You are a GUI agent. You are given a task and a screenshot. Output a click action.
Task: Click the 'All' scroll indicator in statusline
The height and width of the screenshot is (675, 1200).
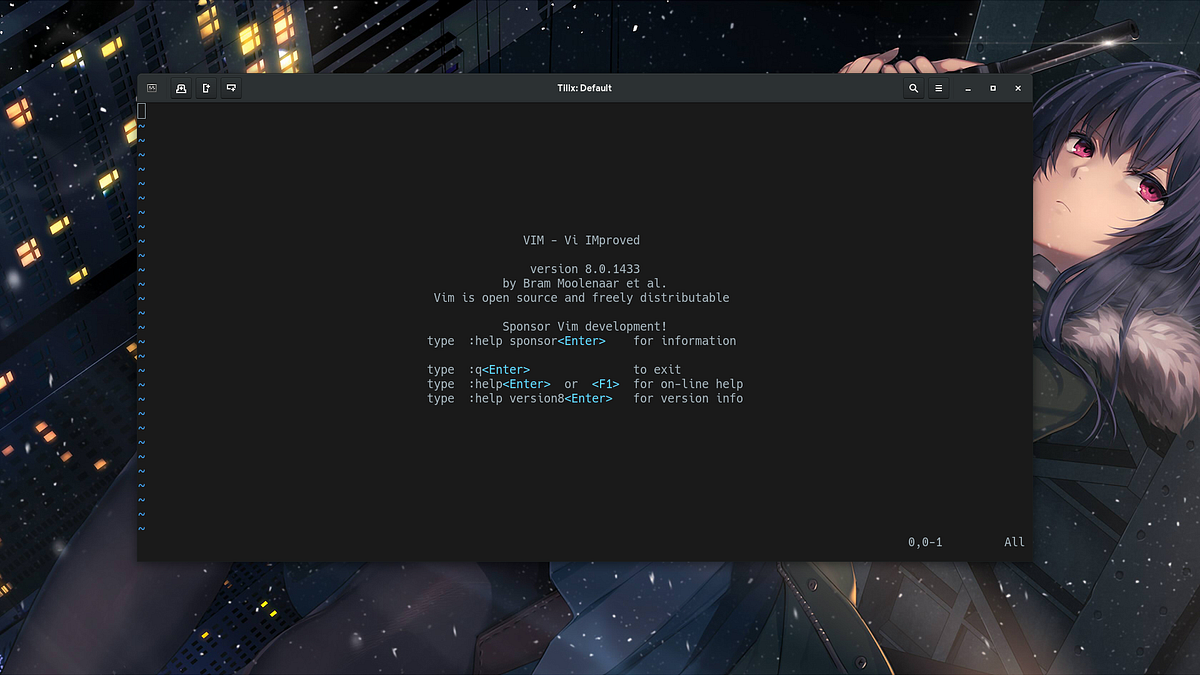(x=1013, y=542)
